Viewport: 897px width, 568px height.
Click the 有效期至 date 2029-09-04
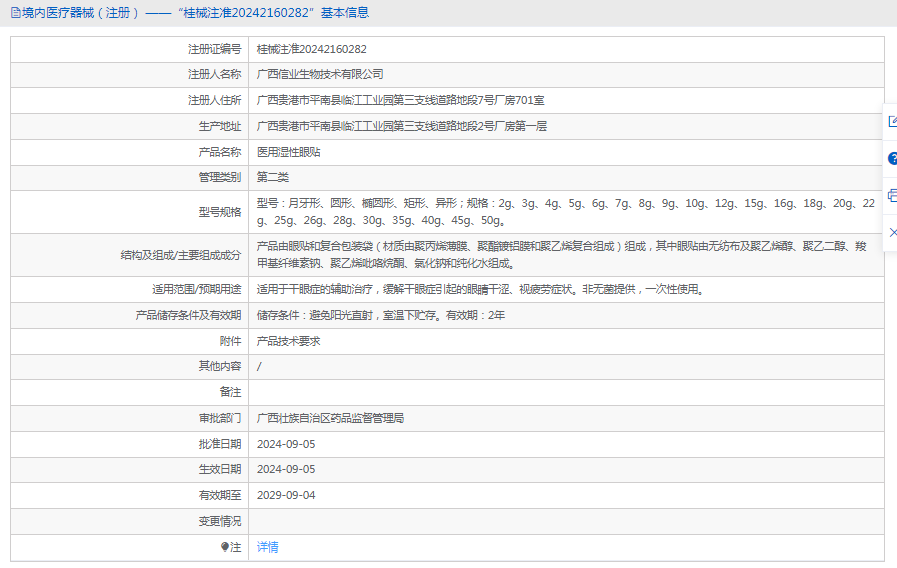click(x=286, y=495)
